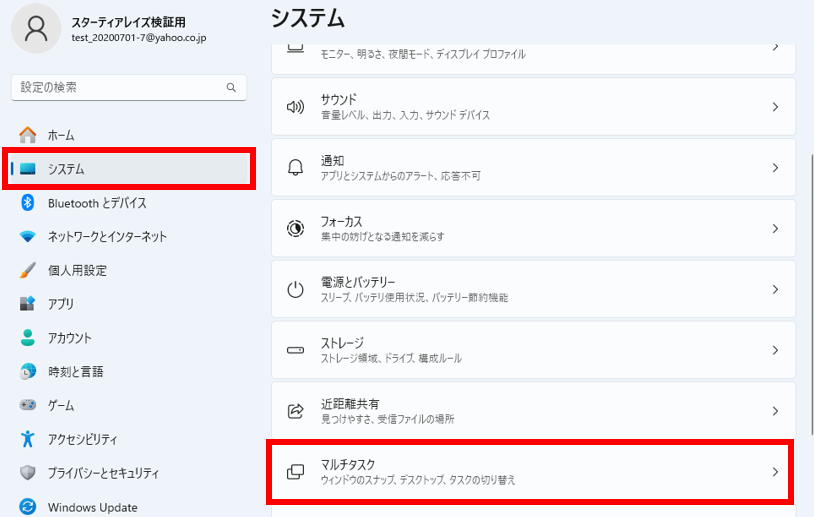
Task: Click the search magnifier icon in settings search
Action: pyautogui.click(x=231, y=88)
